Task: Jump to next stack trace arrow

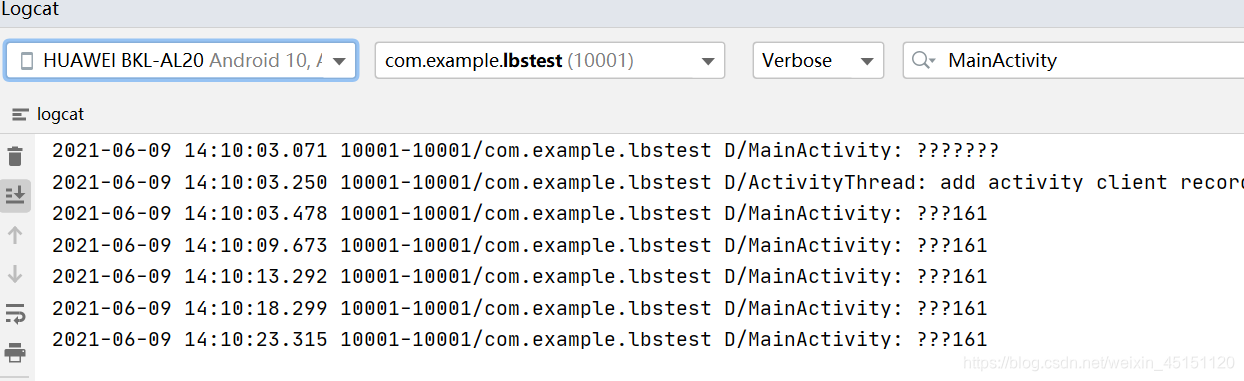Action: [x=15, y=274]
